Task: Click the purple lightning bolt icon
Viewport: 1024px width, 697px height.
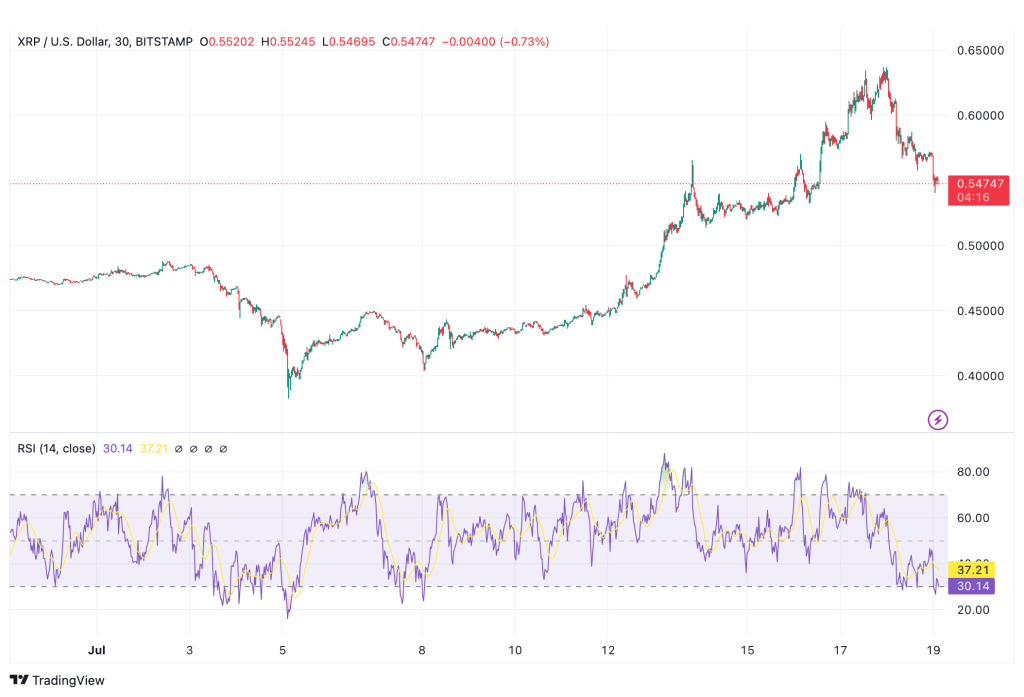Action: point(938,420)
